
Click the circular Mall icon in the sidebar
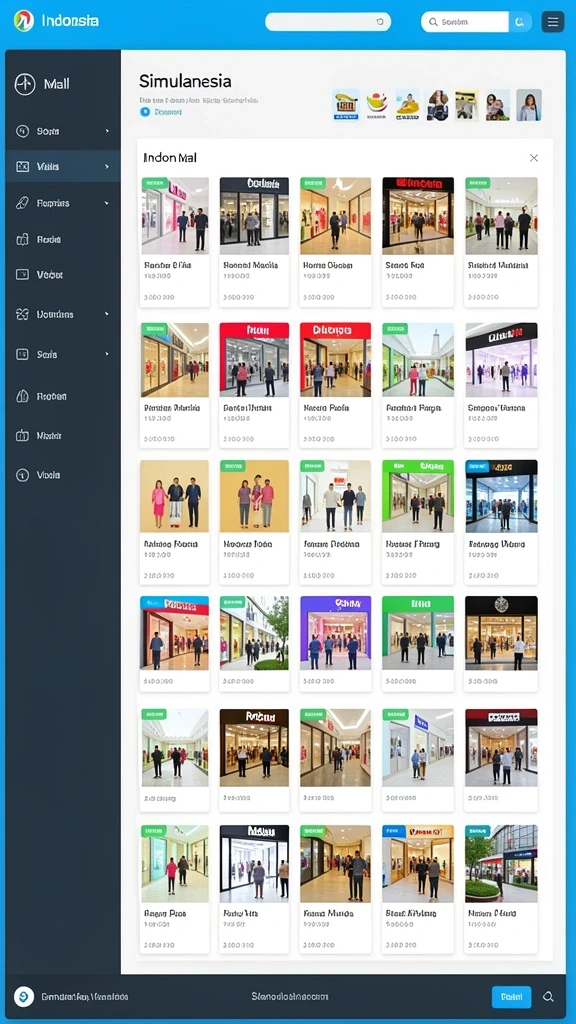click(25, 84)
